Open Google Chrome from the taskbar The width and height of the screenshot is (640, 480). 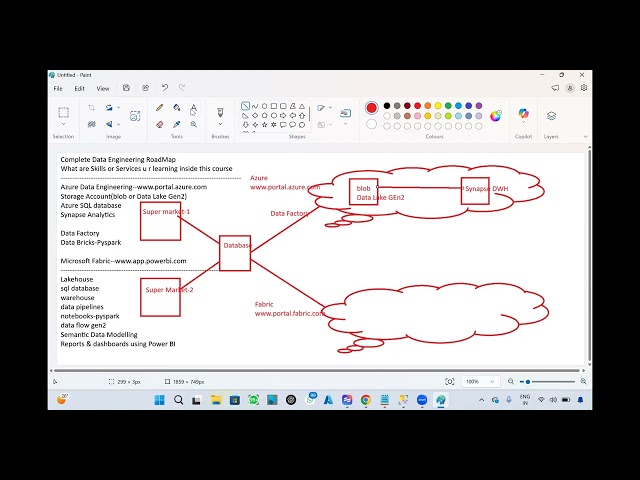(x=366, y=400)
